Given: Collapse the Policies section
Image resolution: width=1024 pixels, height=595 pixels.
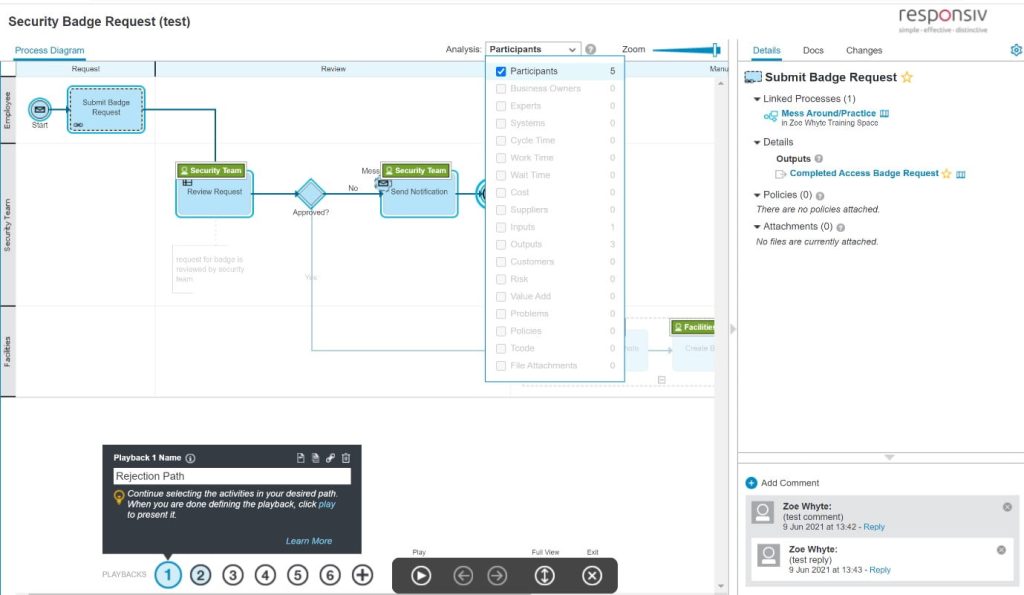Looking at the screenshot, I should [x=758, y=195].
